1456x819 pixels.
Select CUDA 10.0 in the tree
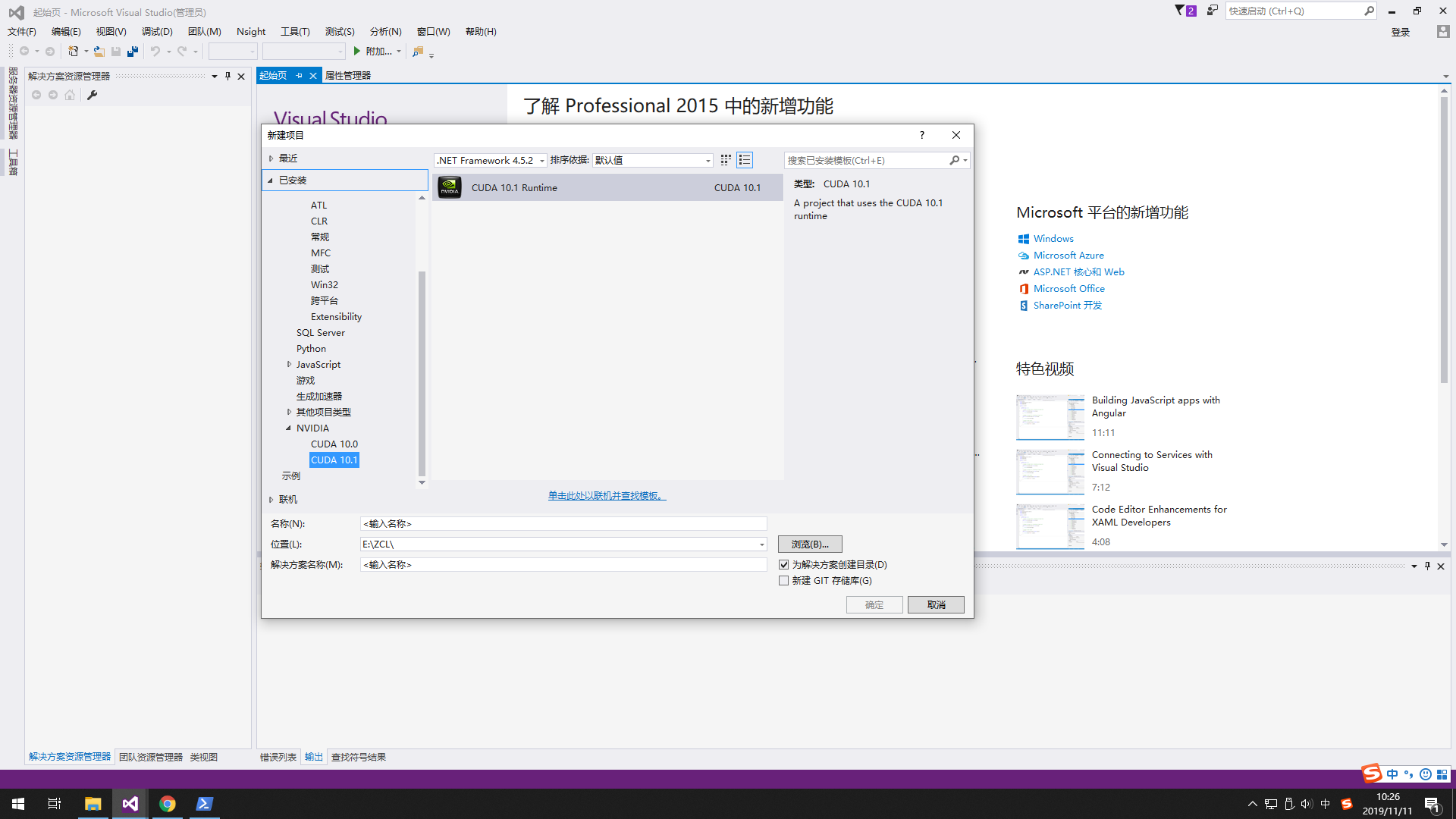334,444
